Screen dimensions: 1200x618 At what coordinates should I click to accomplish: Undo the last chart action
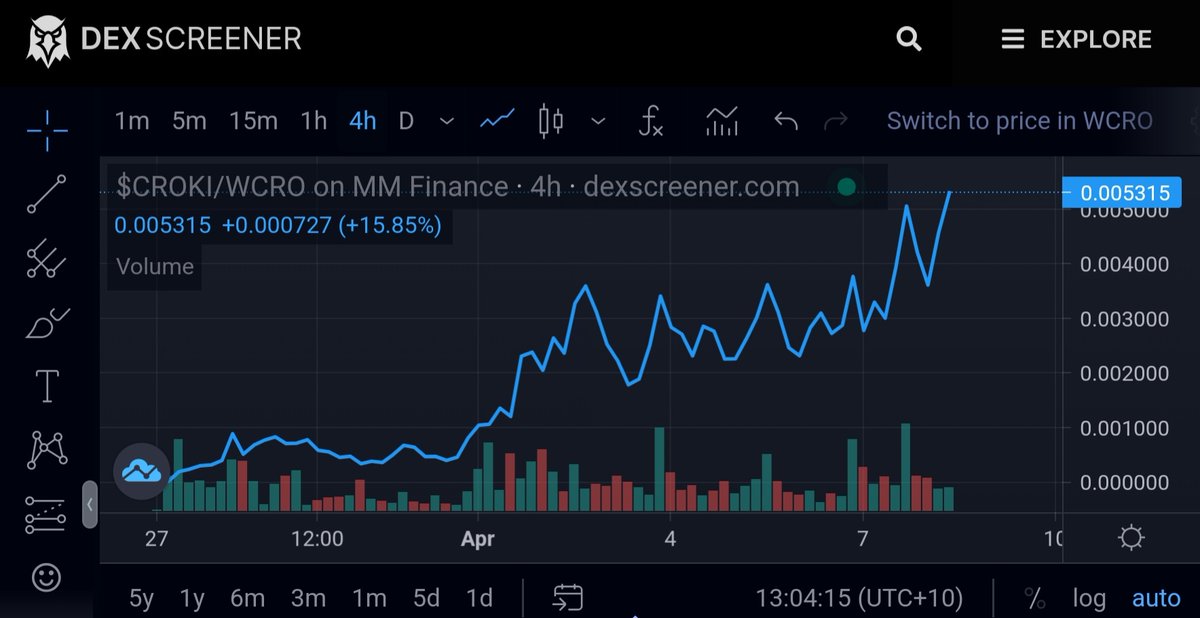click(x=786, y=121)
